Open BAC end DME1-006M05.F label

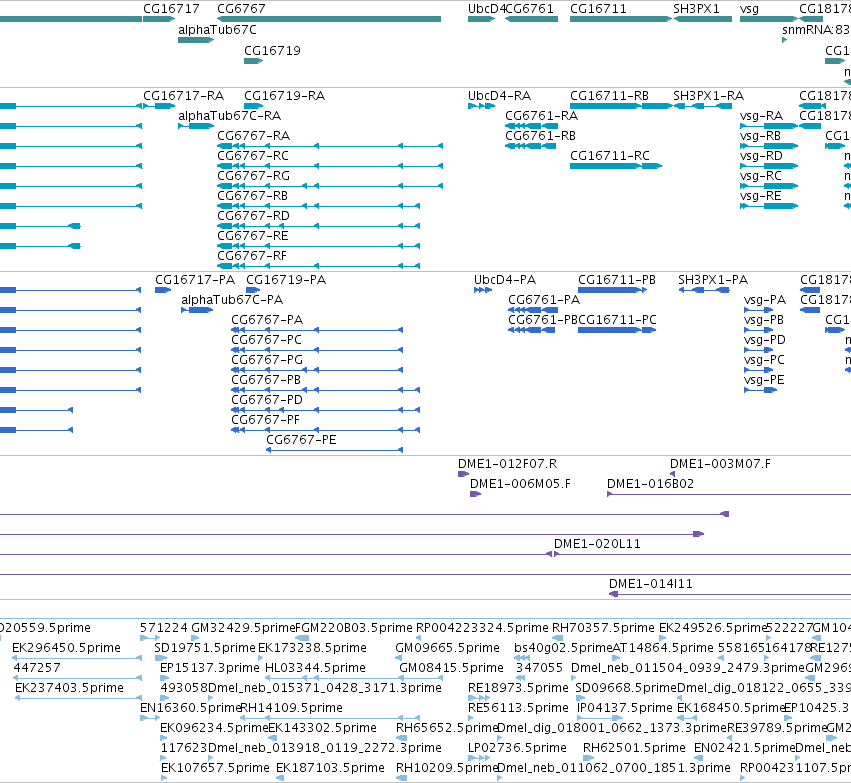(520, 484)
